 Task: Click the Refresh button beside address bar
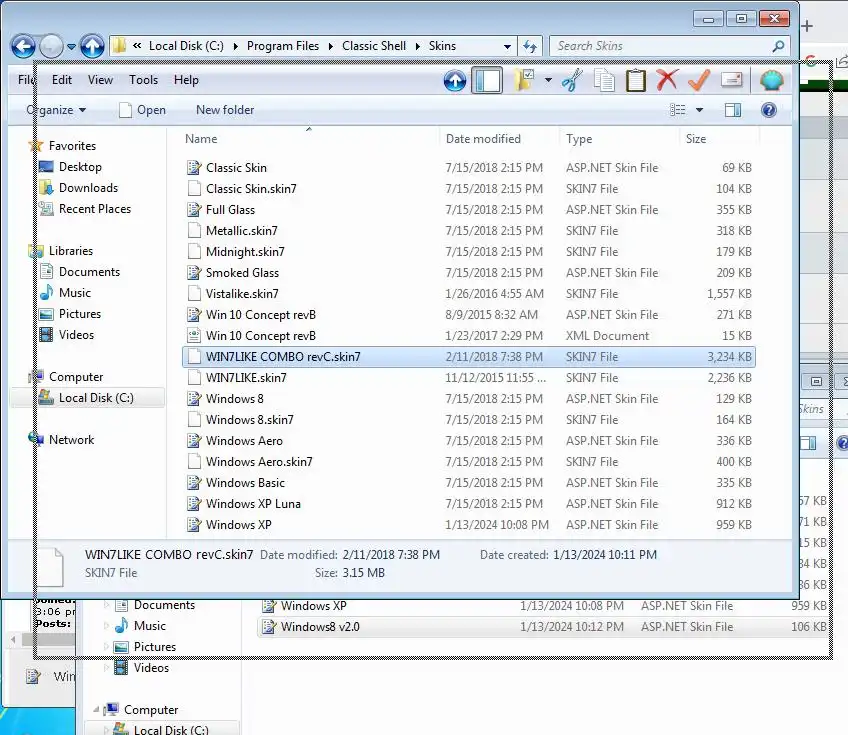pos(530,47)
